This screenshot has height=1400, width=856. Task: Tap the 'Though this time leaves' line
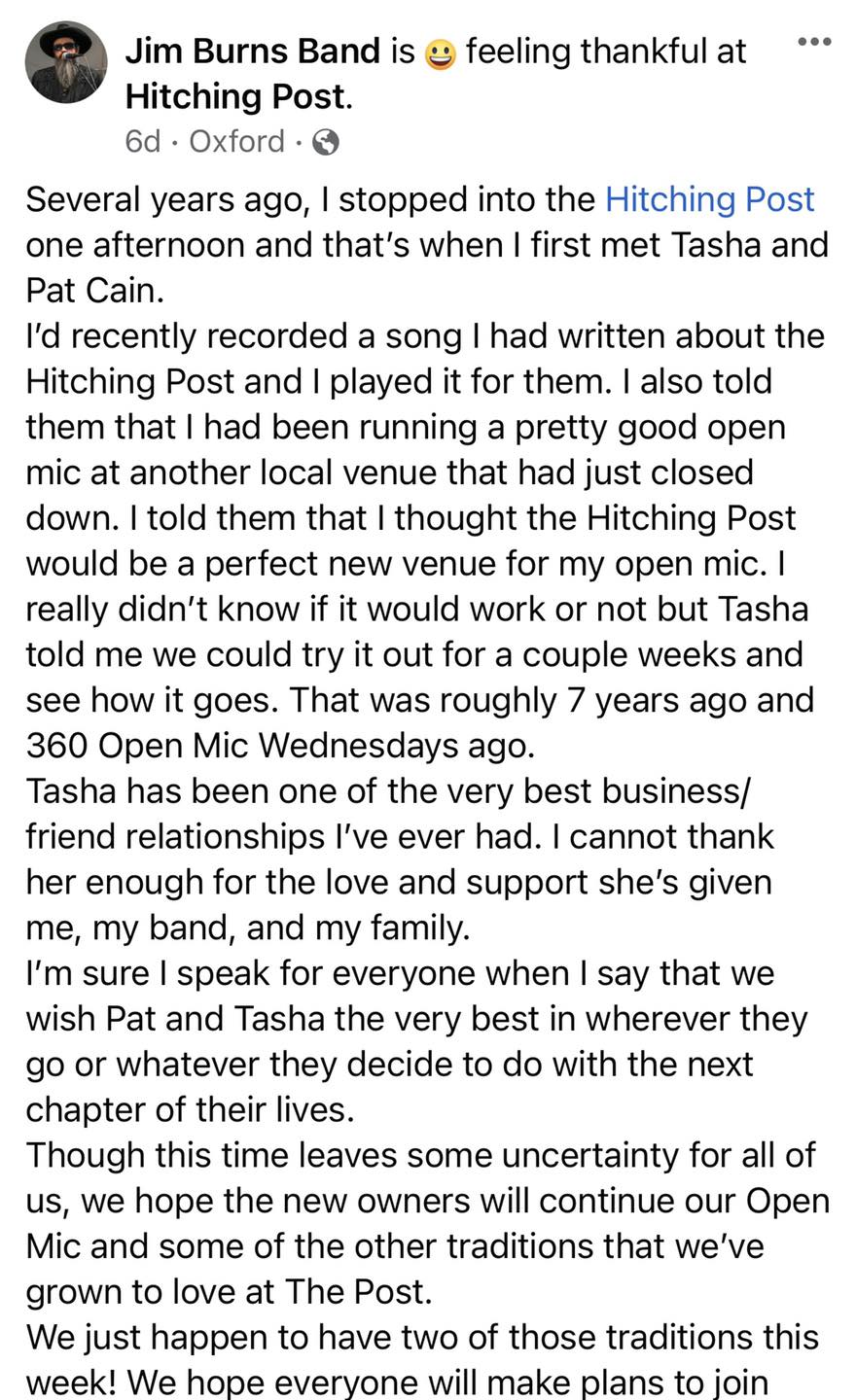point(420,1155)
